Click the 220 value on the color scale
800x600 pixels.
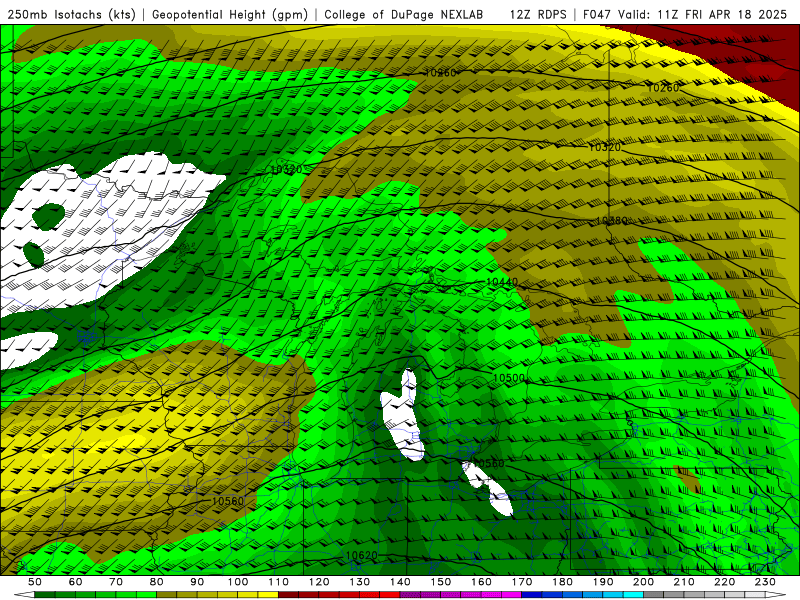[724, 582]
